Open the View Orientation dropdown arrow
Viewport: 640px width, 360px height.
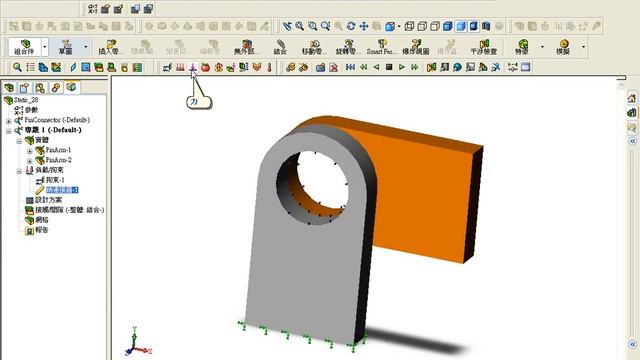pos(399,26)
